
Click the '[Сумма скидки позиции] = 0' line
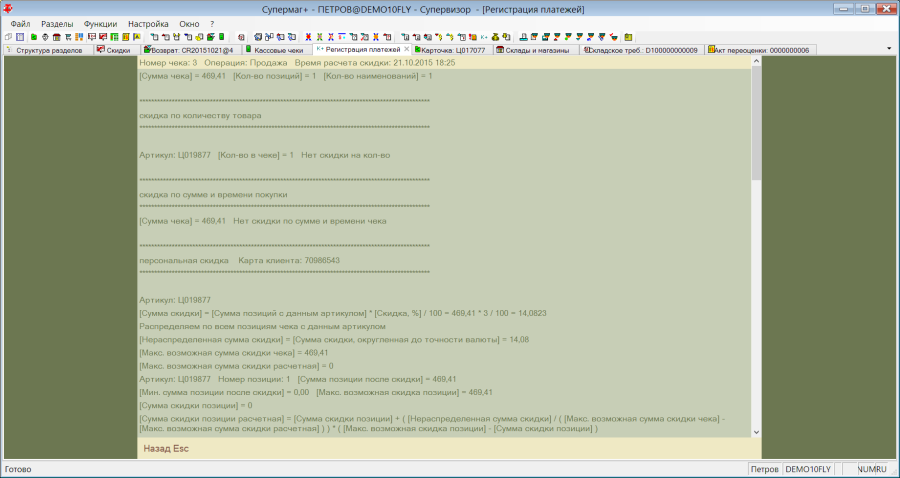[x=196, y=406]
